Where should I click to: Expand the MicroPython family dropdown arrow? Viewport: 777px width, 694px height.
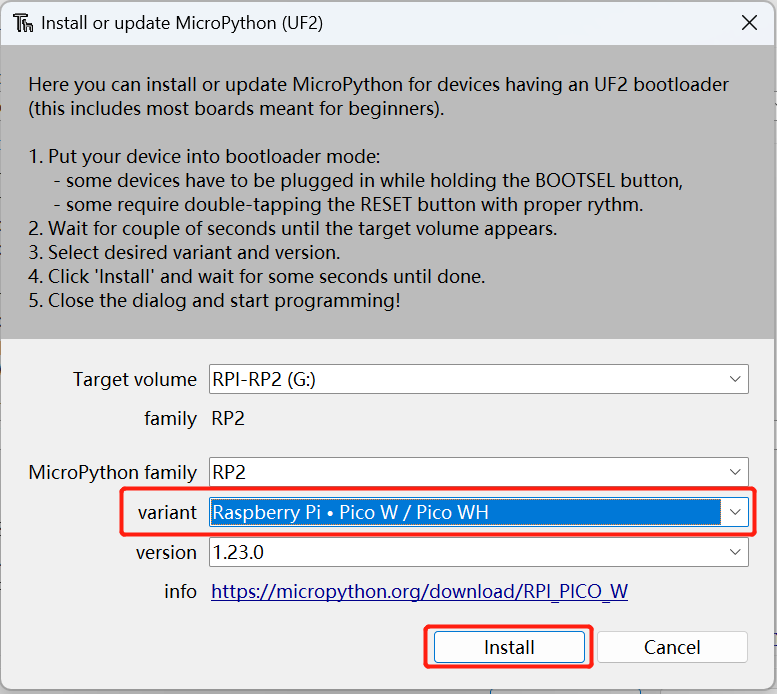tap(735, 472)
